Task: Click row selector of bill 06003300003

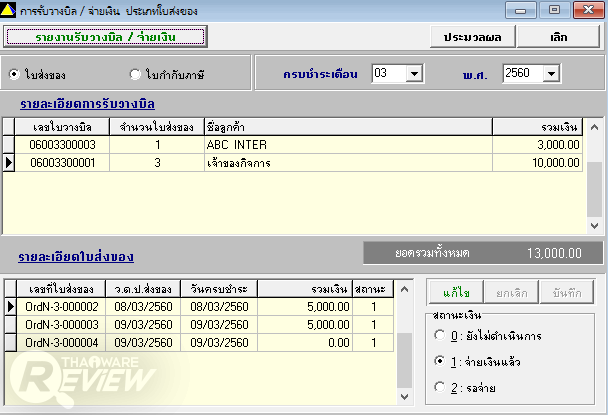Action: (x=9, y=145)
